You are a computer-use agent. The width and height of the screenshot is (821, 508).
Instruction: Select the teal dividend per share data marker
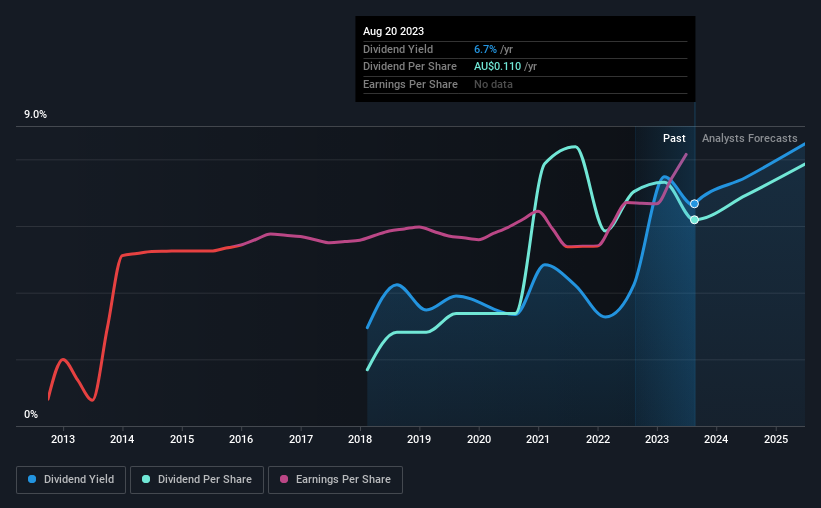click(694, 220)
